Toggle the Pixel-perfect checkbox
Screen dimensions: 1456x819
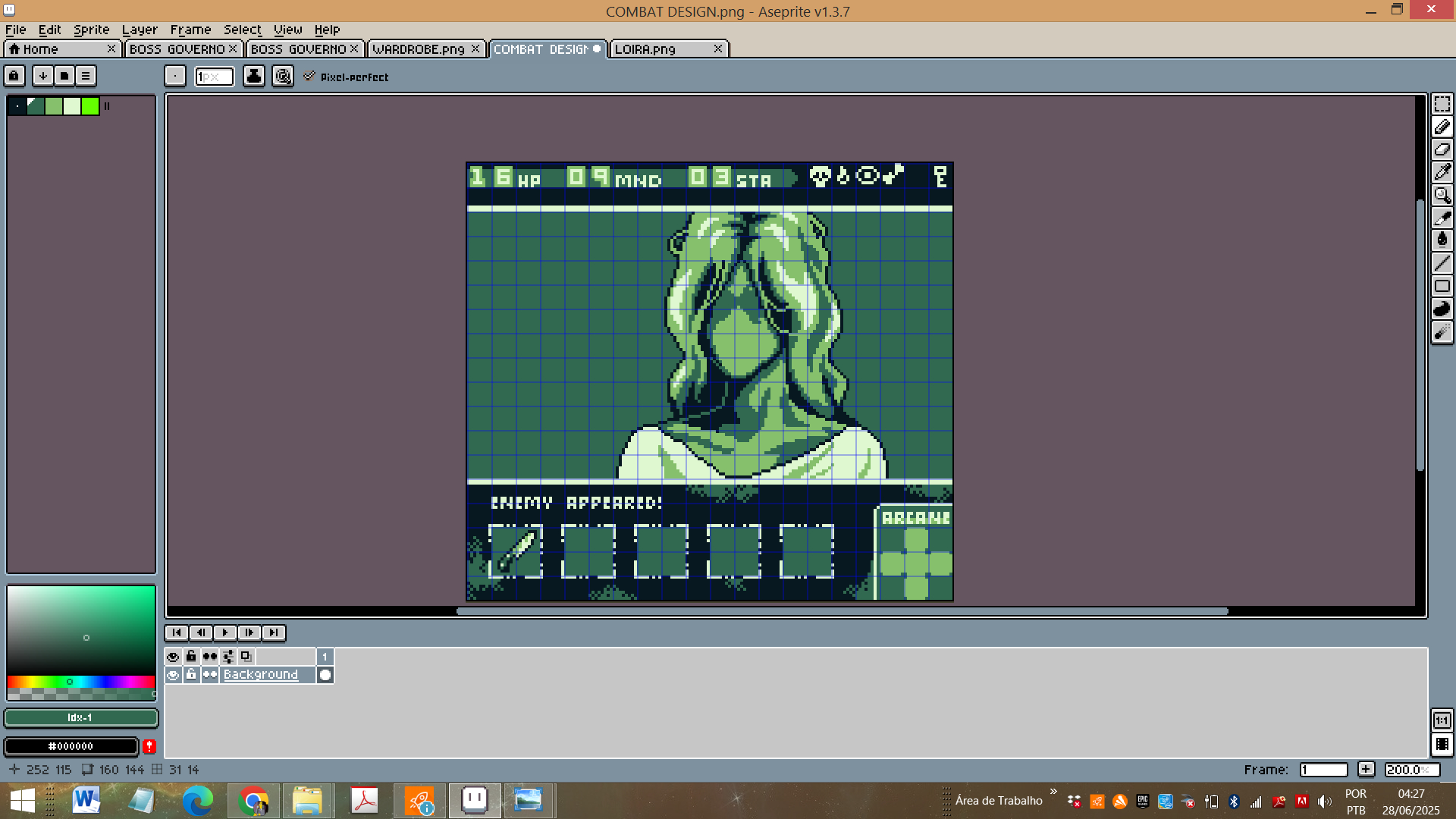point(309,77)
